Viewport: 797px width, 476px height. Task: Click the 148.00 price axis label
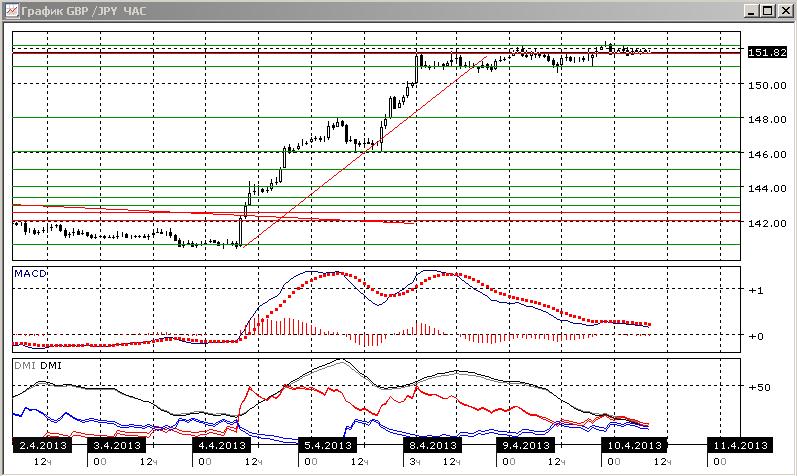767,120
